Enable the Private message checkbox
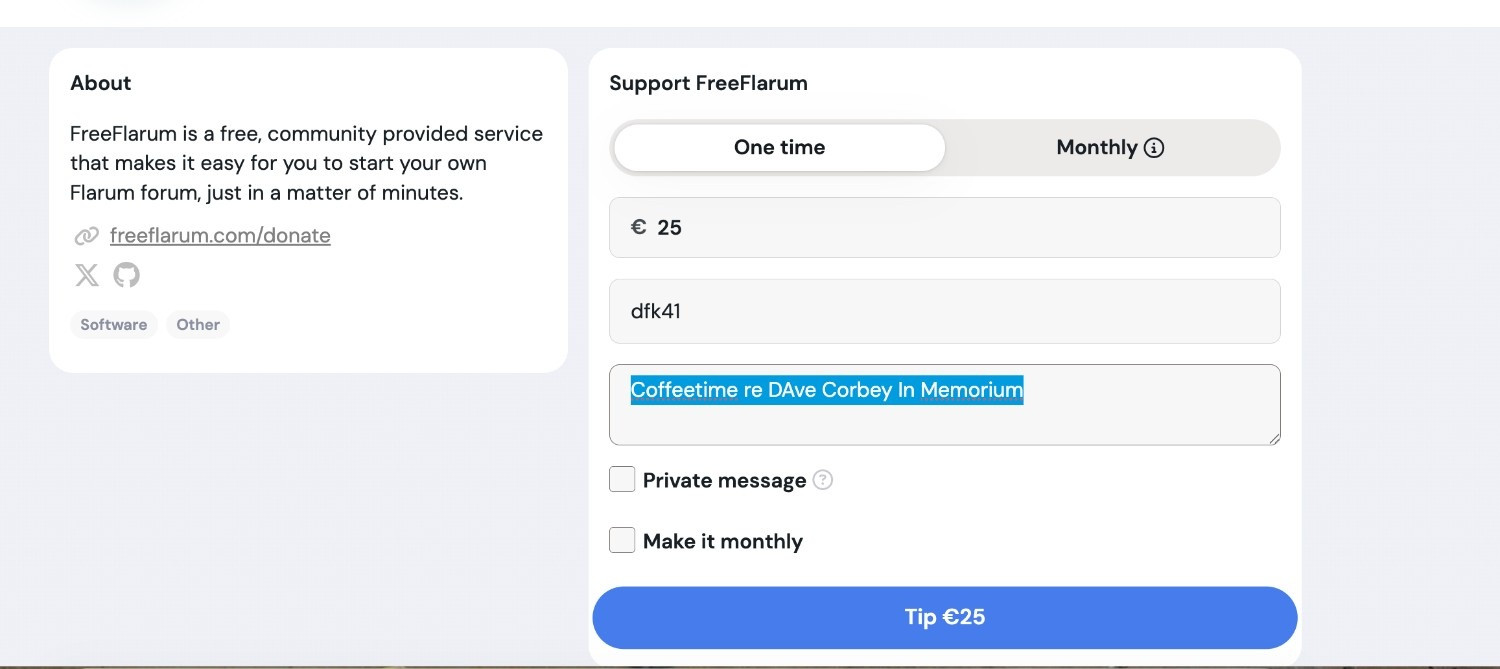This screenshot has height=669, width=1500. 622,480
